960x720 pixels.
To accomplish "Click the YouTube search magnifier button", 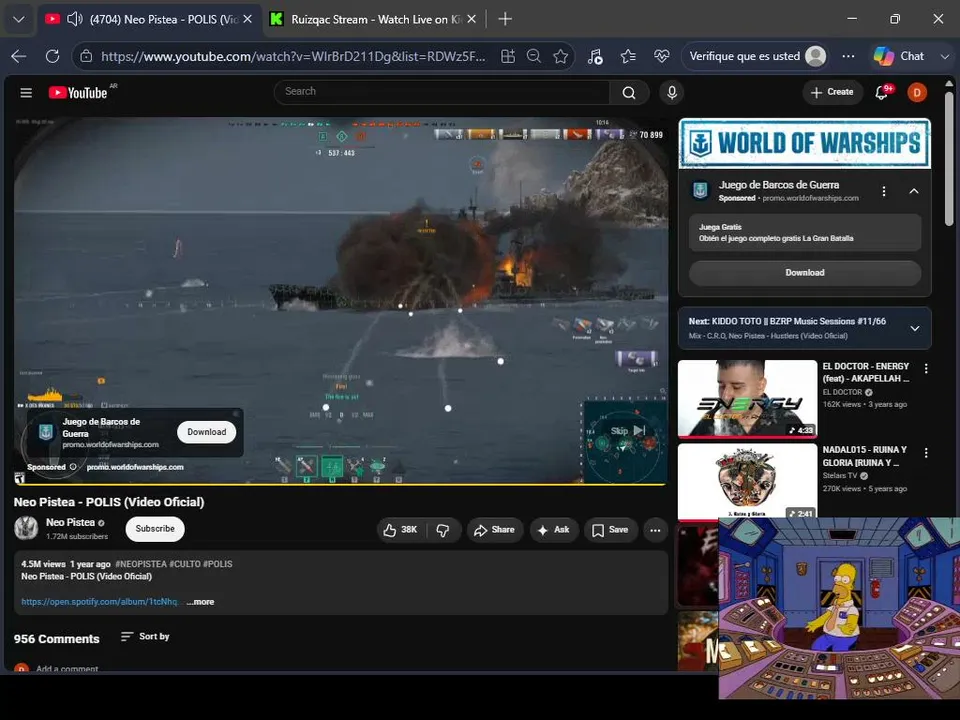I will [629, 92].
